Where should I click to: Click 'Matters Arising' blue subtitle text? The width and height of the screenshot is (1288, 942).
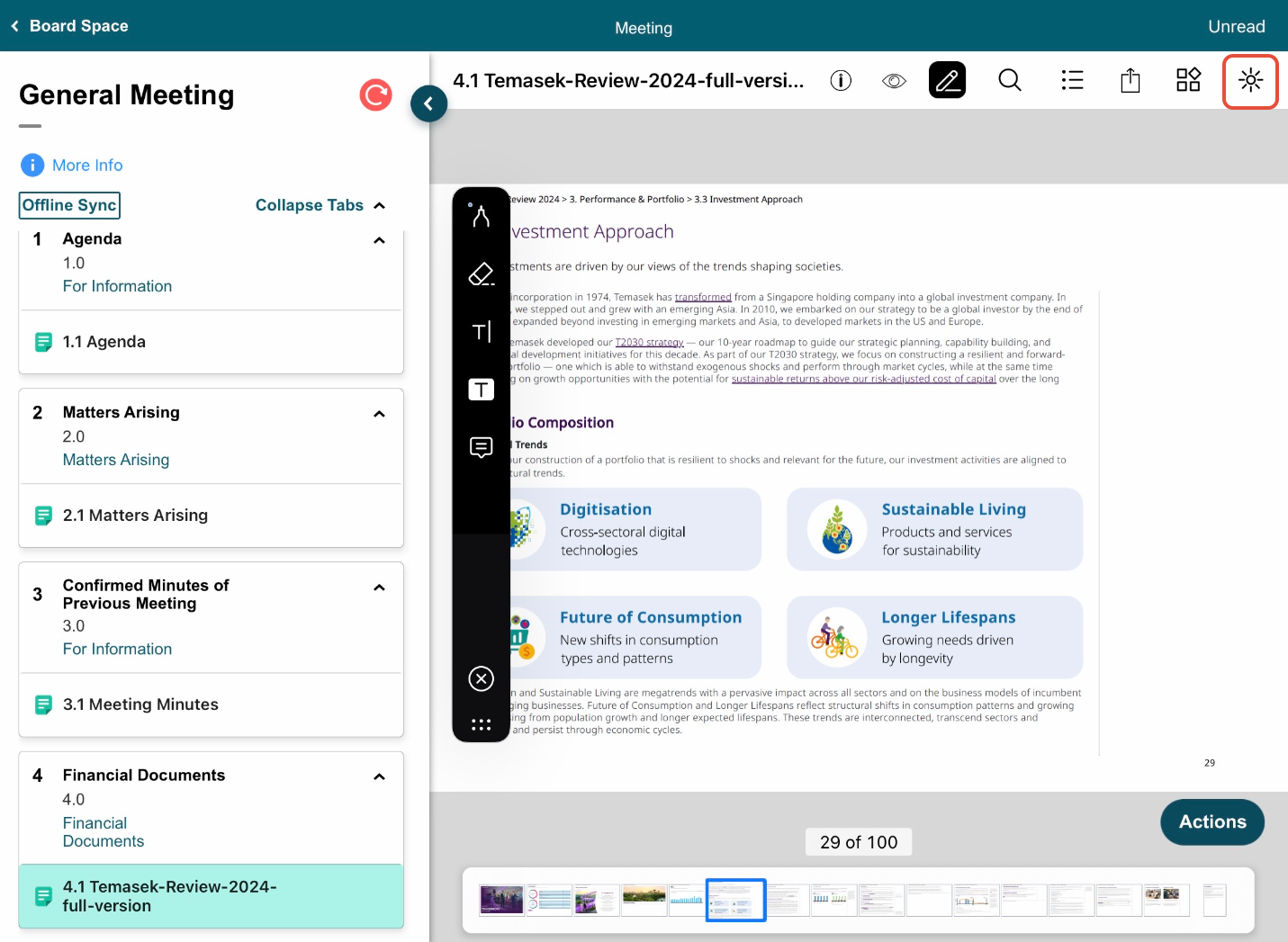tap(116, 460)
